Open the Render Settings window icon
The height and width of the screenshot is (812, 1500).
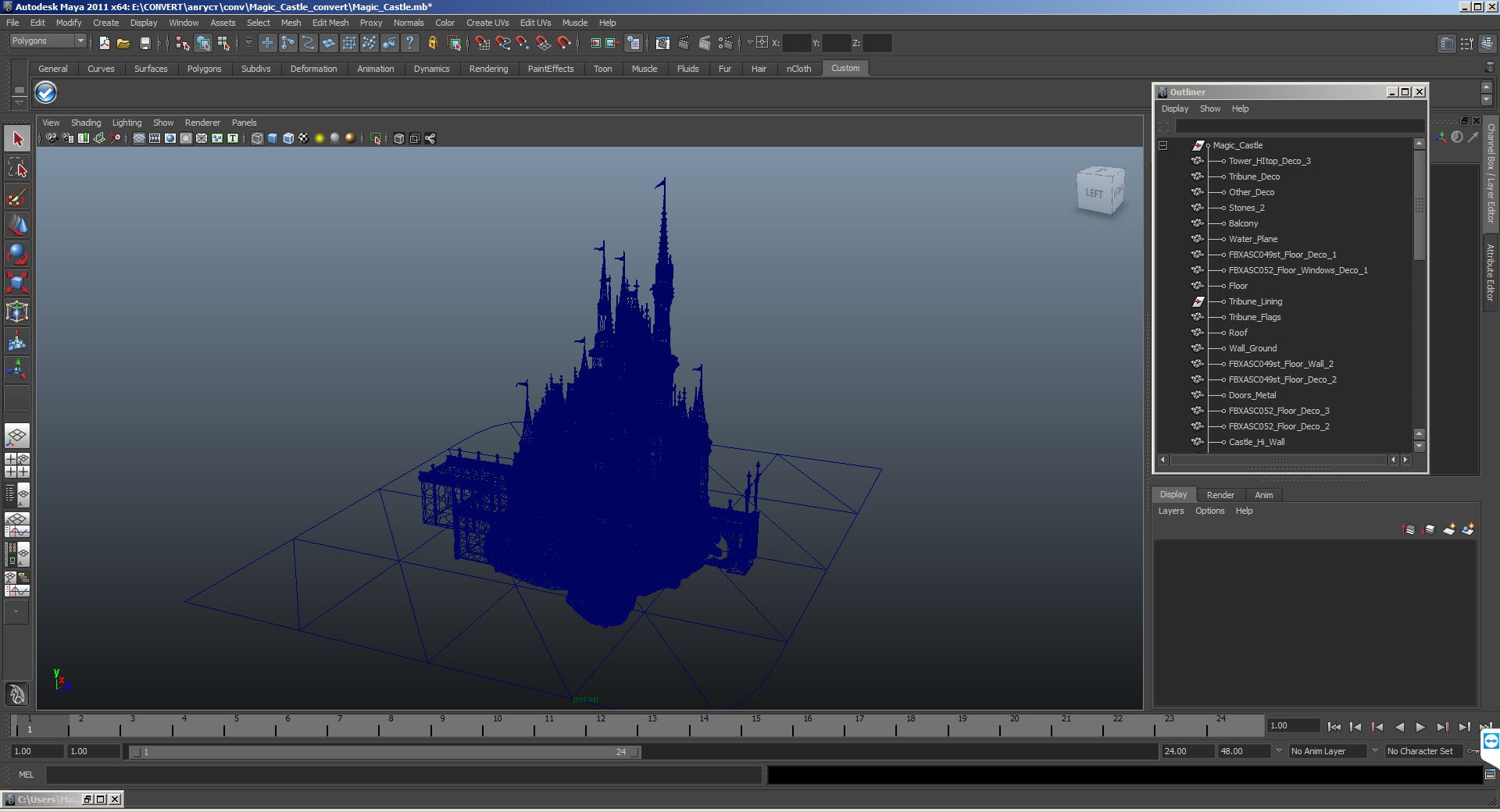point(726,43)
